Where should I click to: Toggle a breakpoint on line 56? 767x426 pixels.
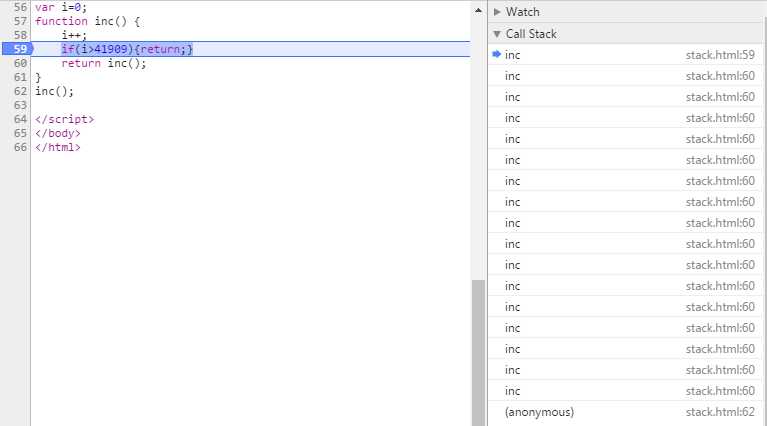pos(20,7)
